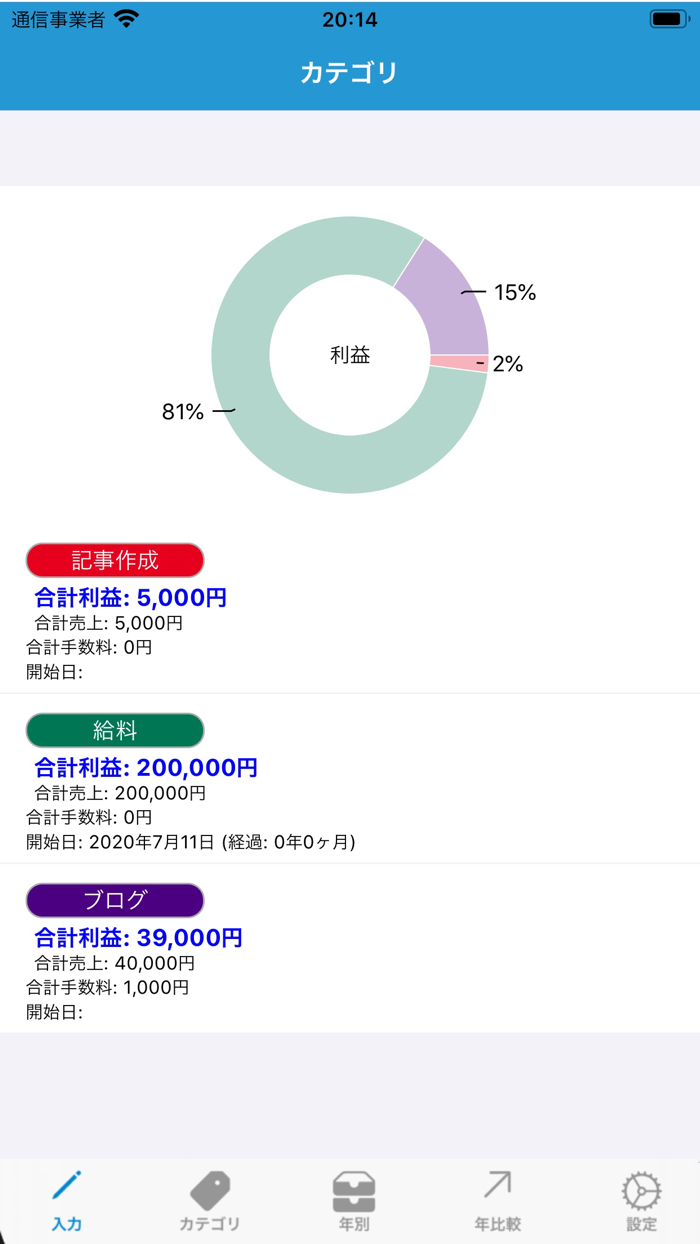Tap 合計利益: 39,000円 text
The width and height of the screenshot is (700, 1244).
click(x=139, y=938)
